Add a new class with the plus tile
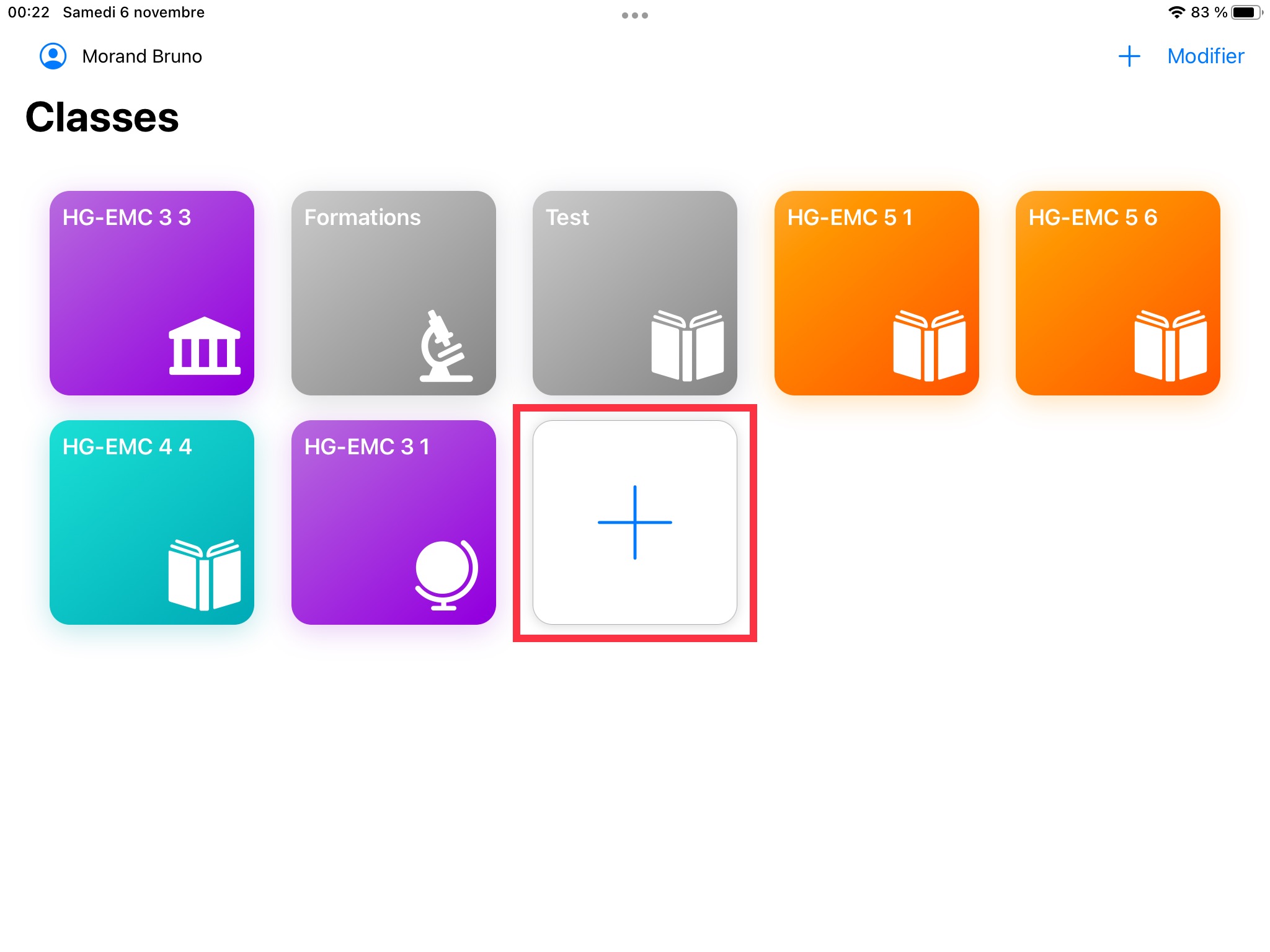Viewport: 1270px width, 952px height. (634, 522)
